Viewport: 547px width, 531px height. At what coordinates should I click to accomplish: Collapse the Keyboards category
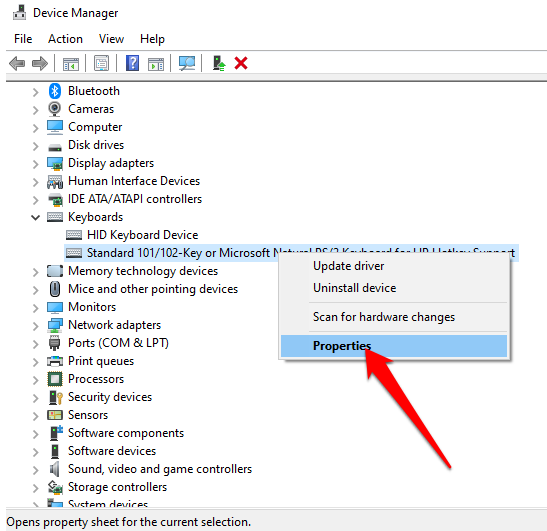pos(35,217)
